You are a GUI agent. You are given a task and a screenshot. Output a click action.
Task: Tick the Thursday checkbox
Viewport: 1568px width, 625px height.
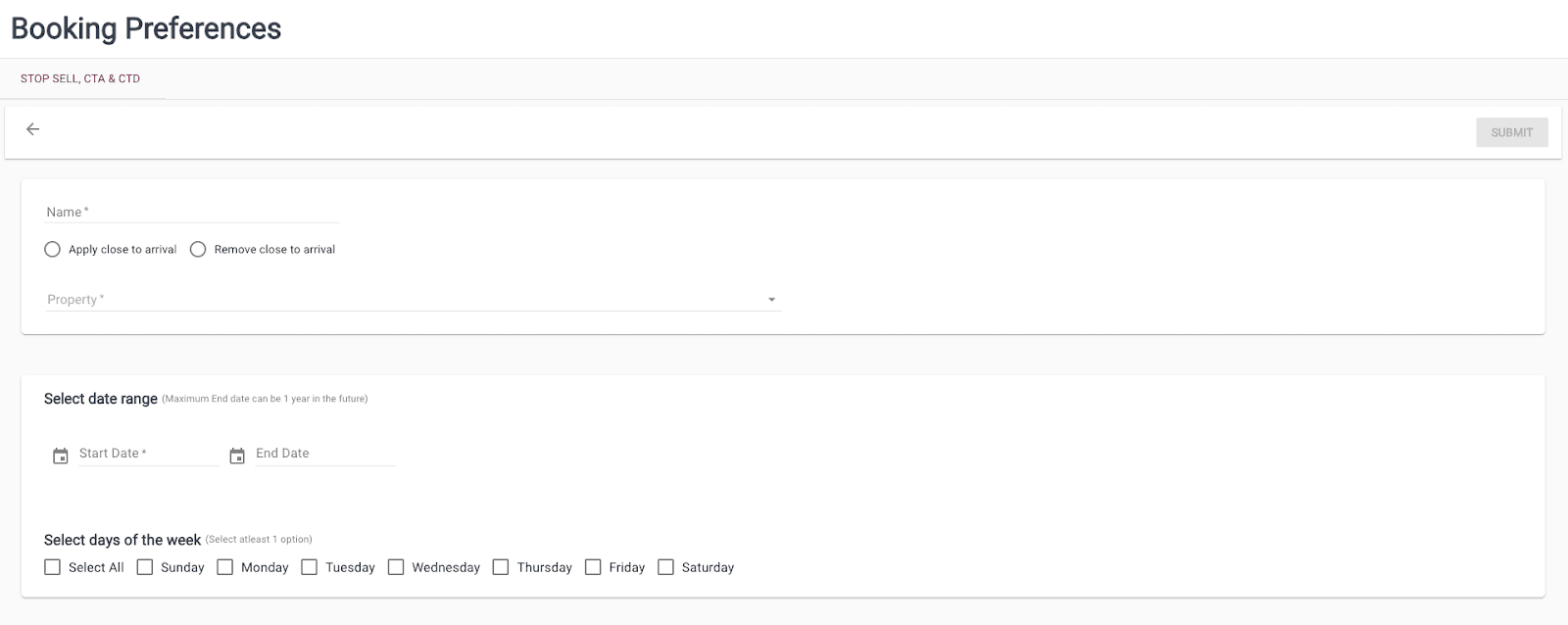click(501, 567)
